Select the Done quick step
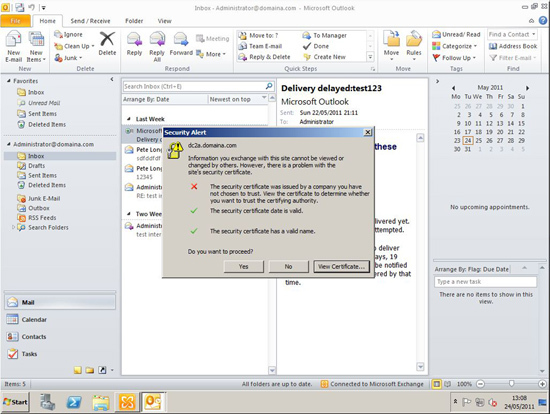Viewport: 550px width, 414px height. (316, 46)
